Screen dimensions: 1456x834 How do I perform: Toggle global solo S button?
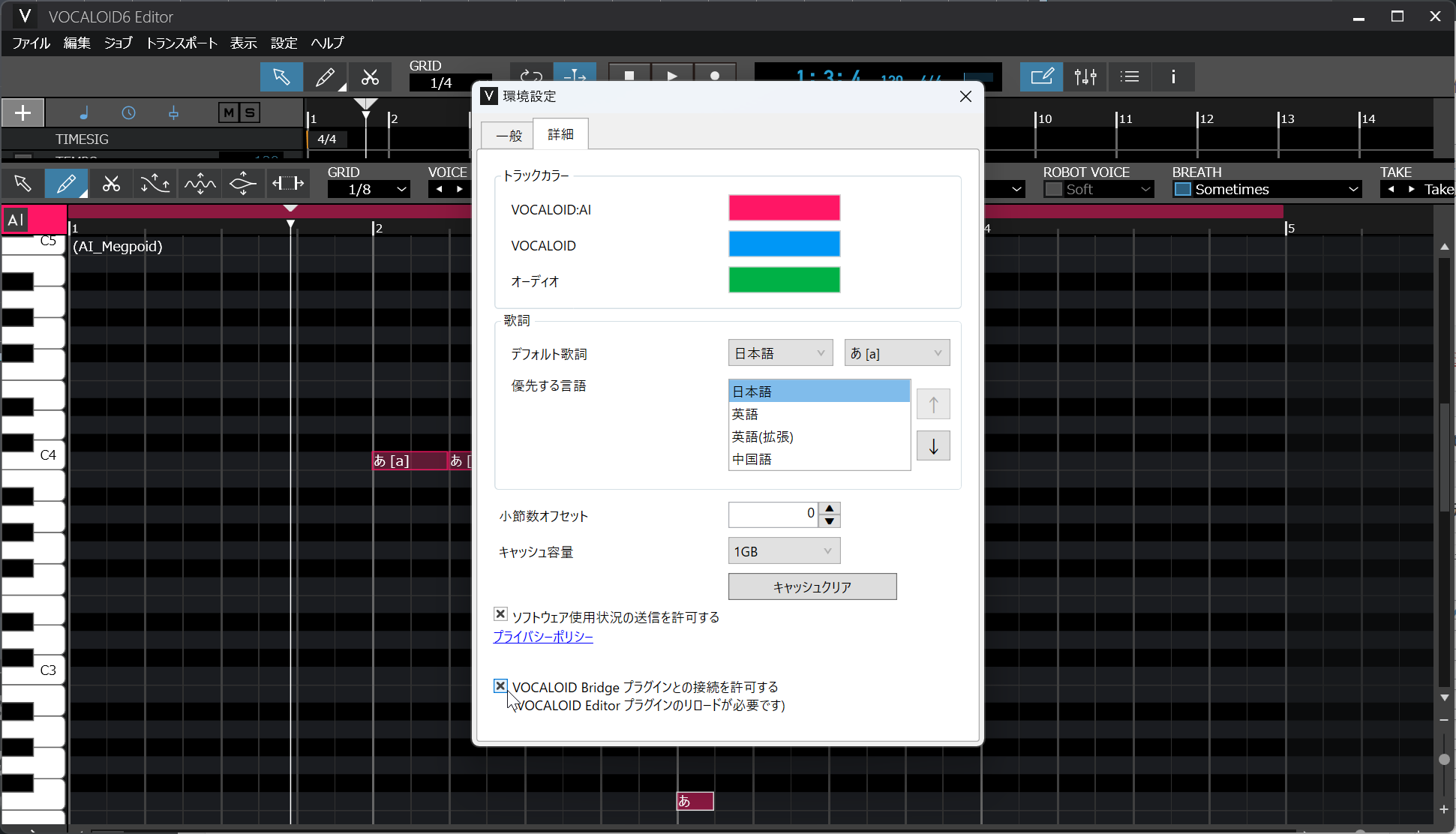pyautogui.click(x=250, y=112)
